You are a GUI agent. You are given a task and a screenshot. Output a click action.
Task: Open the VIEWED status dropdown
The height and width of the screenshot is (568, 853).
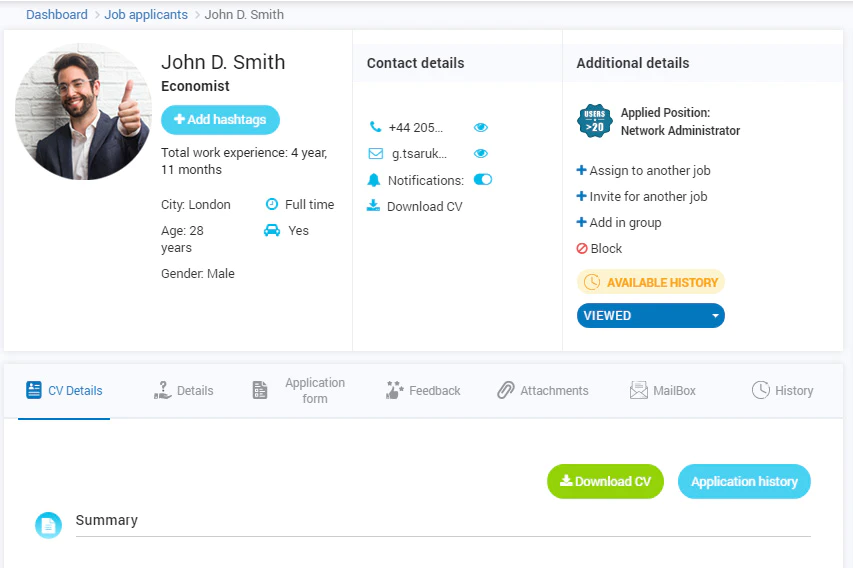pos(651,316)
